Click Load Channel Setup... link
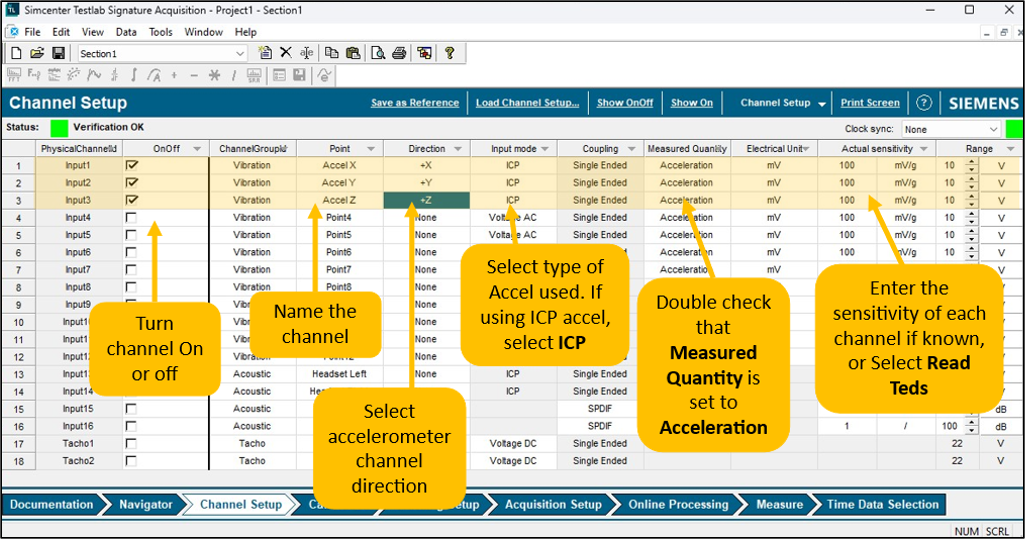Image resolution: width=1025 pixels, height=539 pixels. click(x=528, y=103)
